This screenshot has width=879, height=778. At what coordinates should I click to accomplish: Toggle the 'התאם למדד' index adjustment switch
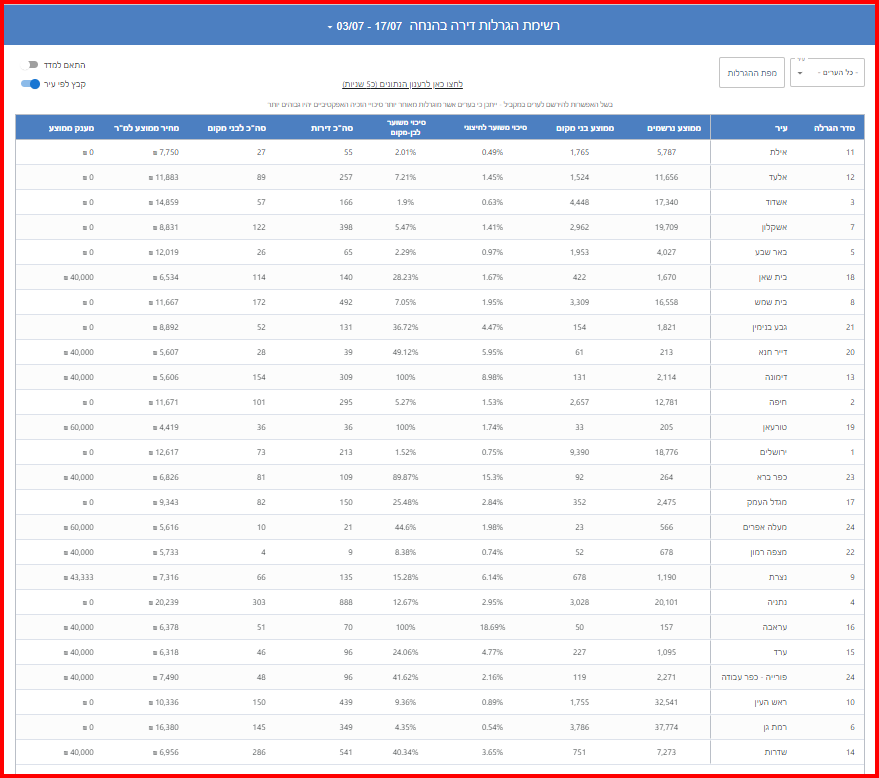(x=31, y=65)
